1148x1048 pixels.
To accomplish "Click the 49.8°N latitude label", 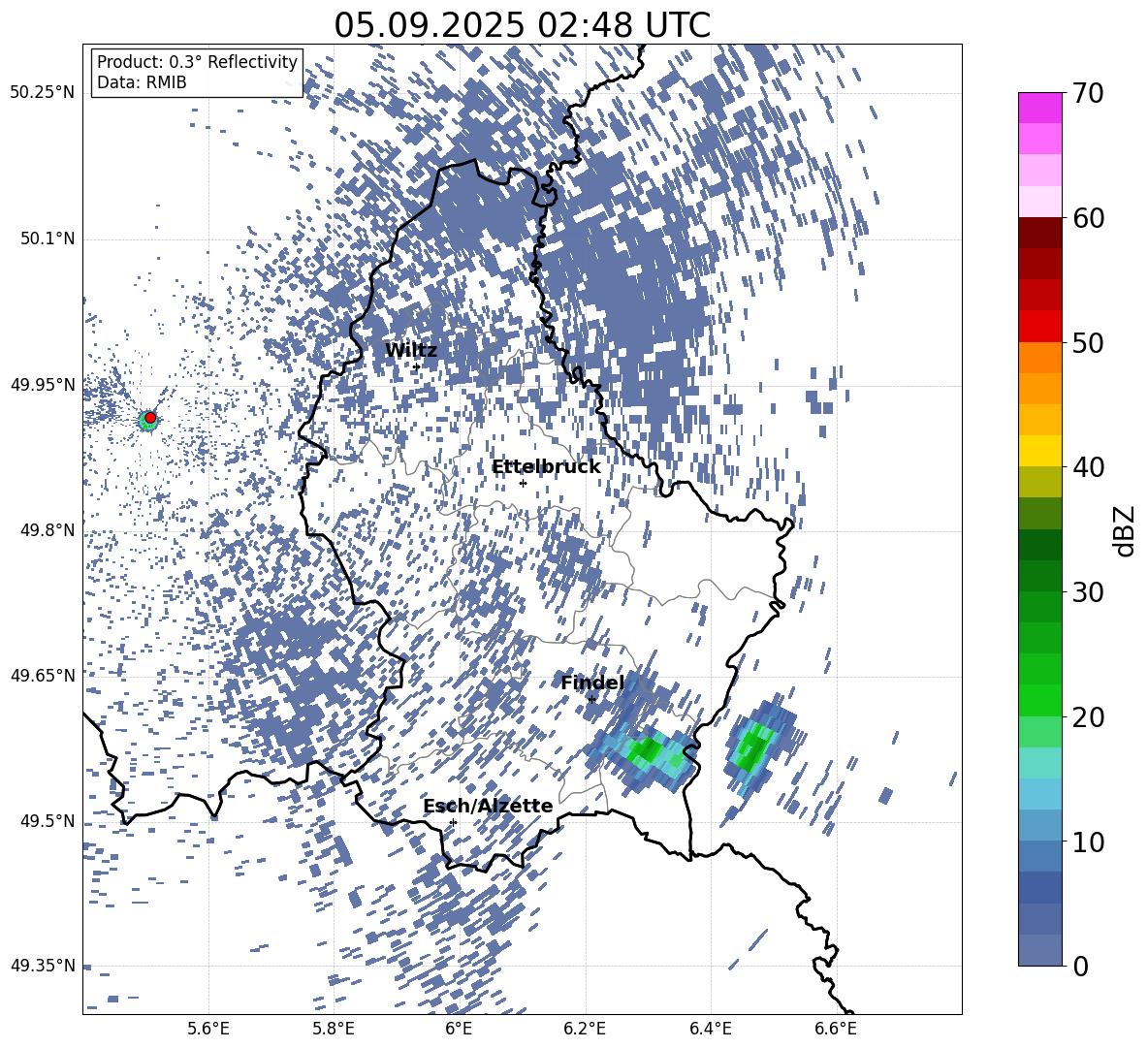I will pyautogui.click(x=47, y=530).
